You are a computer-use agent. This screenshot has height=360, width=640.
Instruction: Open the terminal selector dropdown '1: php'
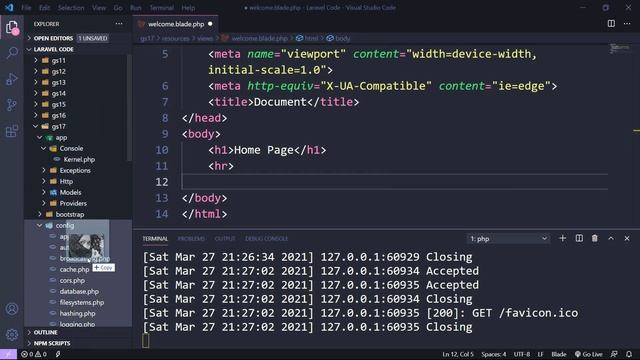click(508, 238)
